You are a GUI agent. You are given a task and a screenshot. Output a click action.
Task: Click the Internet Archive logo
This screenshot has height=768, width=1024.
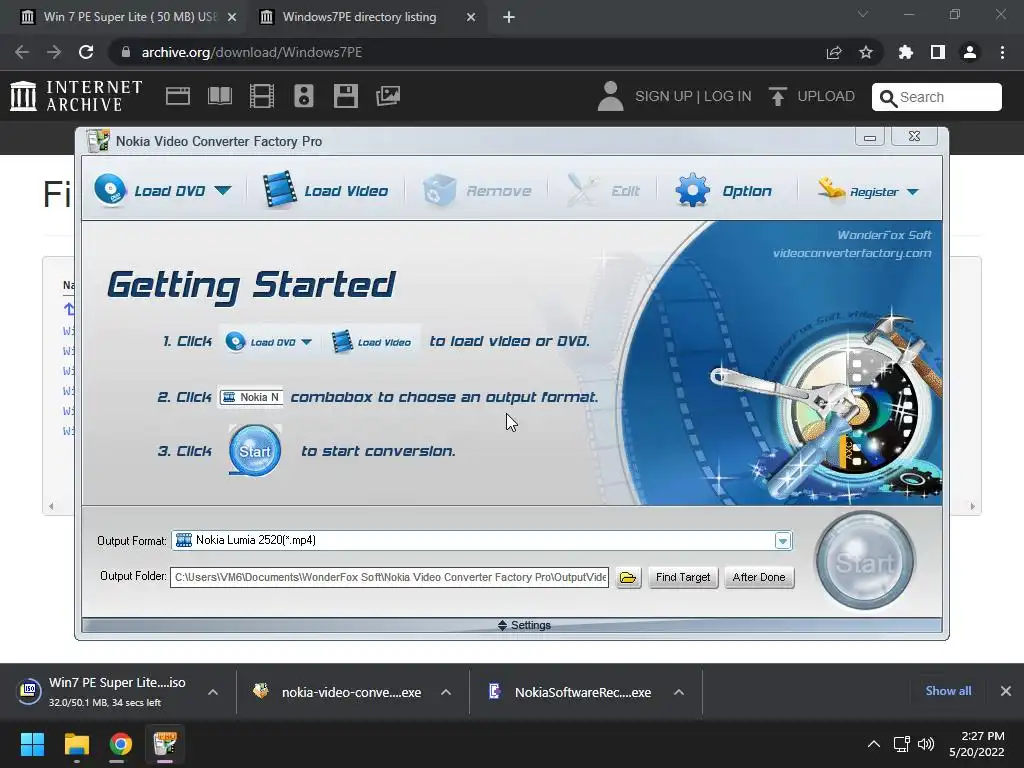click(x=76, y=96)
